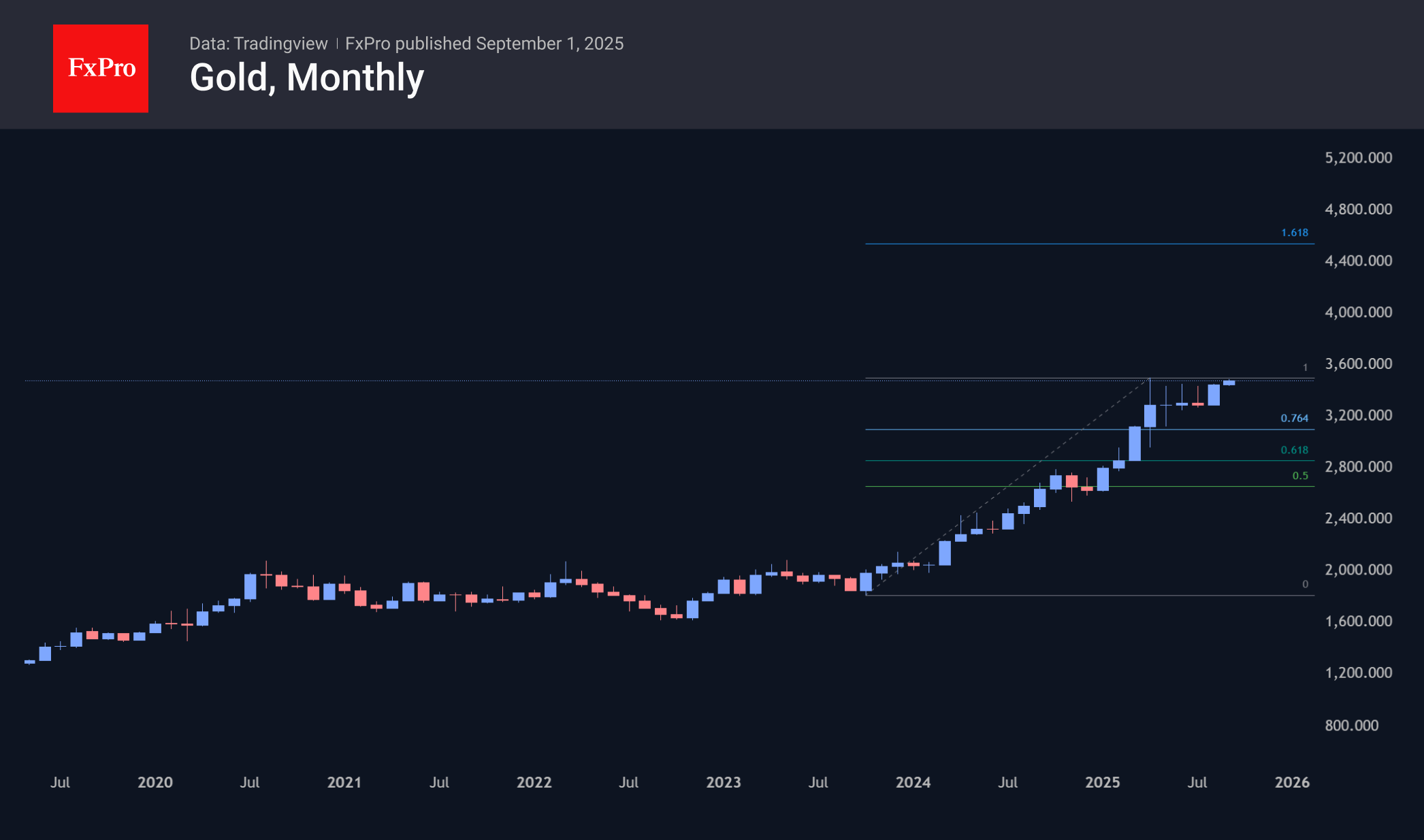The width and height of the screenshot is (1424, 840).
Task: Click "2026" on the time axis
Action: (1293, 783)
